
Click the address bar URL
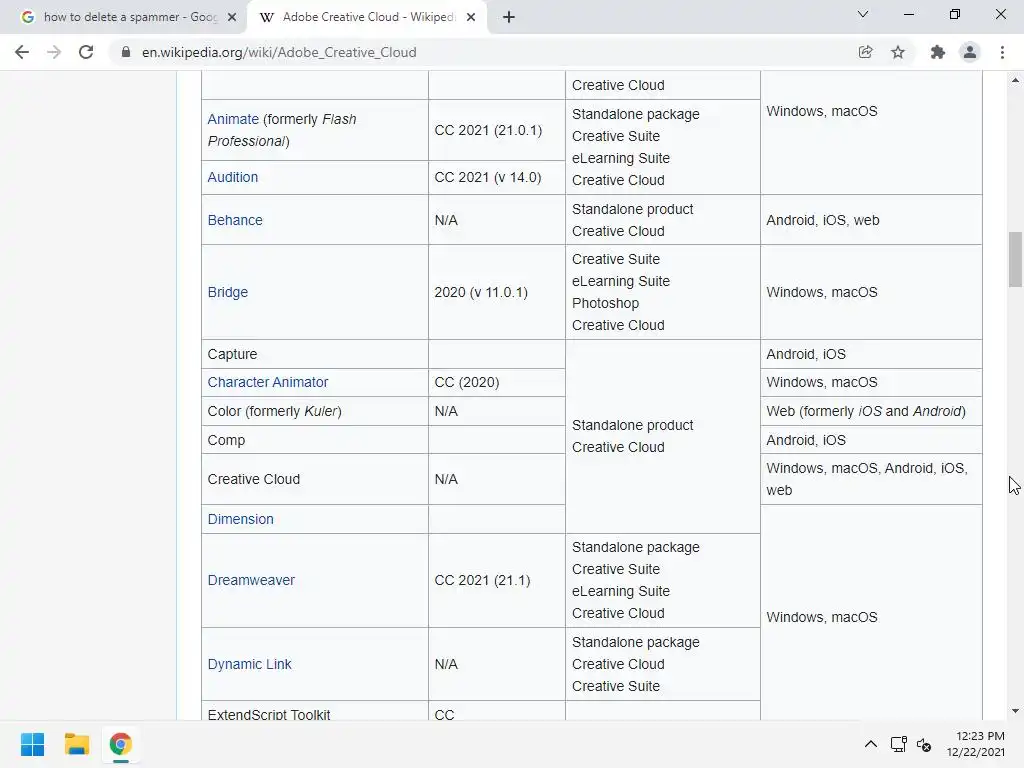279,52
